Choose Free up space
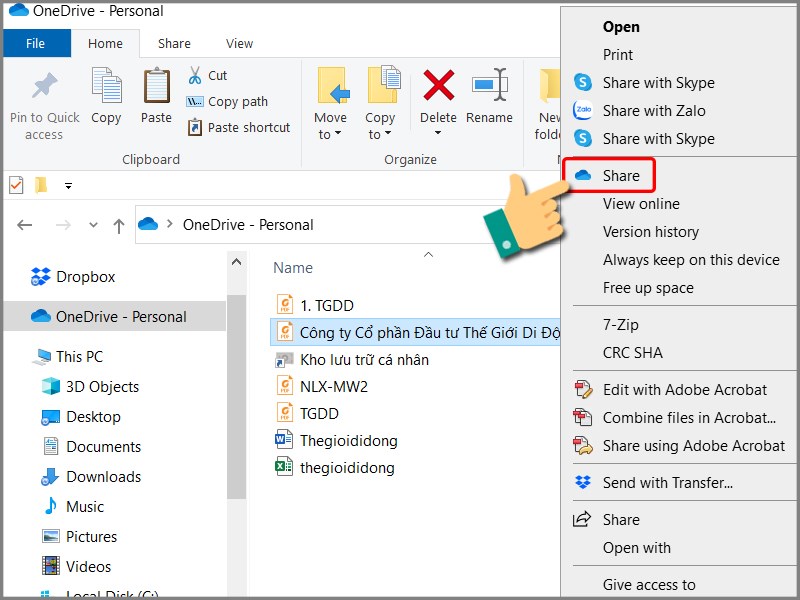Image resolution: width=800 pixels, height=600 pixels. coord(648,288)
